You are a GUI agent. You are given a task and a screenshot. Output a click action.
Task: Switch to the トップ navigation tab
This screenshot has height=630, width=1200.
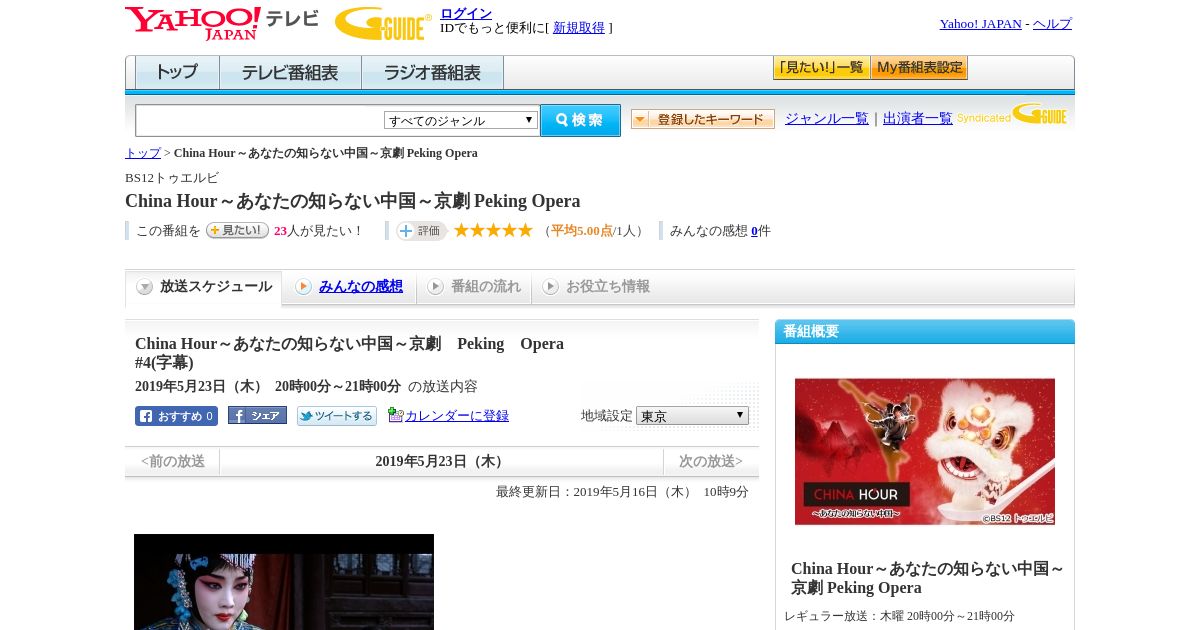[177, 73]
